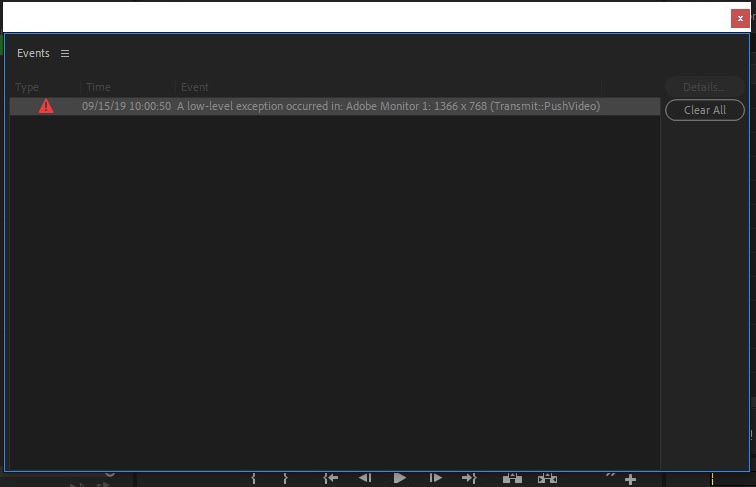Click the Clear All button
This screenshot has width=756, height=487.
pyautogui.click(x=705, y=110)
